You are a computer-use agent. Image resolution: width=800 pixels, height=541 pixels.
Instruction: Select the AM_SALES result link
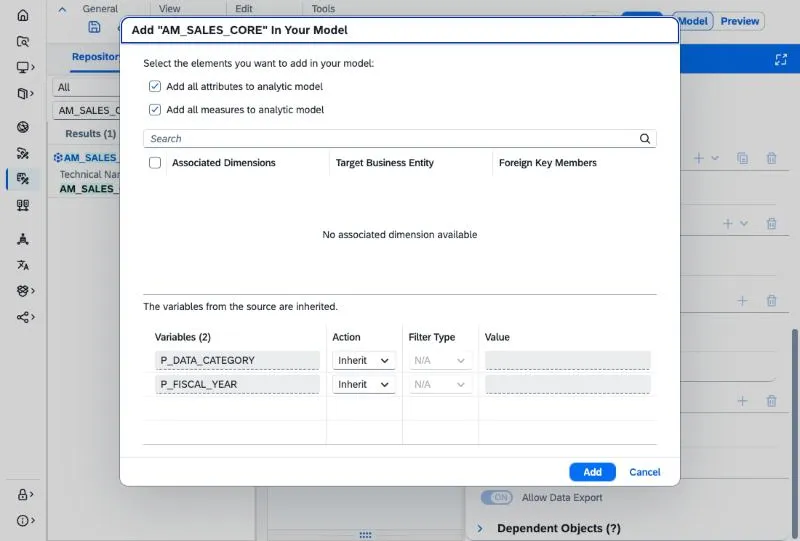point(91,158)
